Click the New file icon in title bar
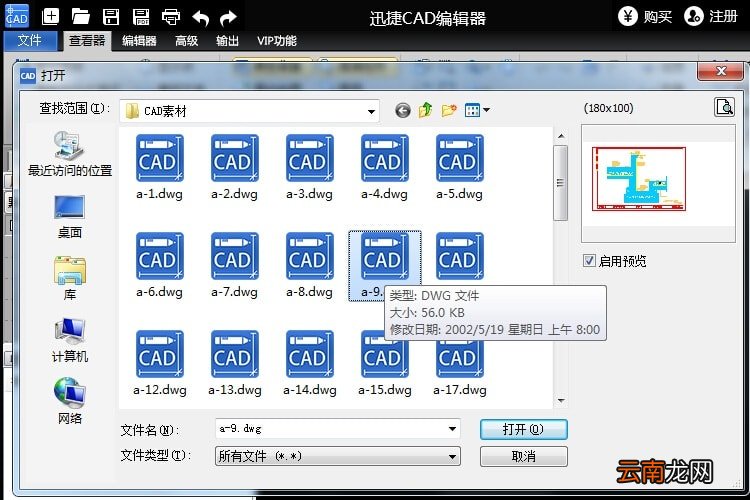This screenshot has width=750, height=500. pyautogui.click(x=50, y=17)
